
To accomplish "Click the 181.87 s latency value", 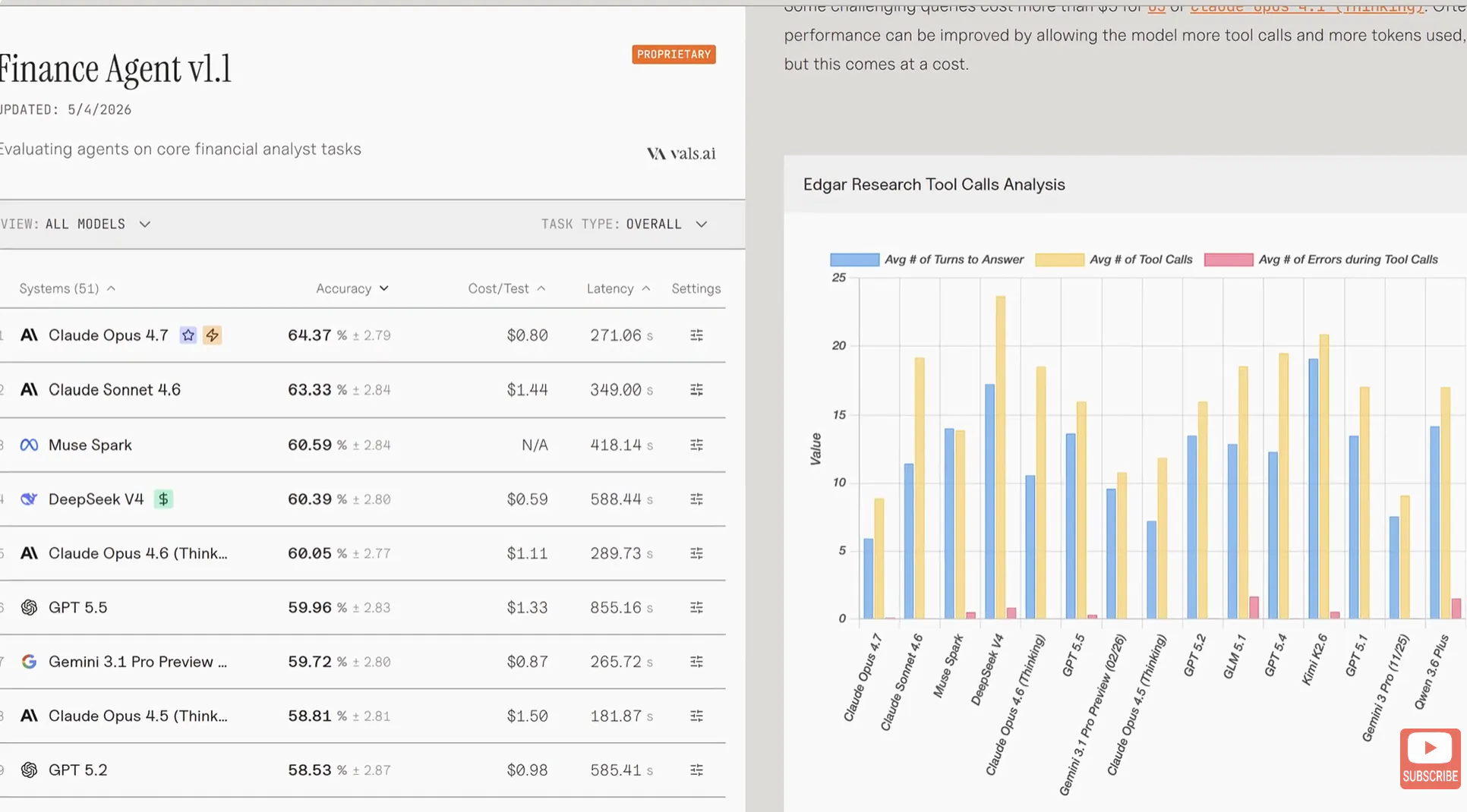I will [622, 716].
